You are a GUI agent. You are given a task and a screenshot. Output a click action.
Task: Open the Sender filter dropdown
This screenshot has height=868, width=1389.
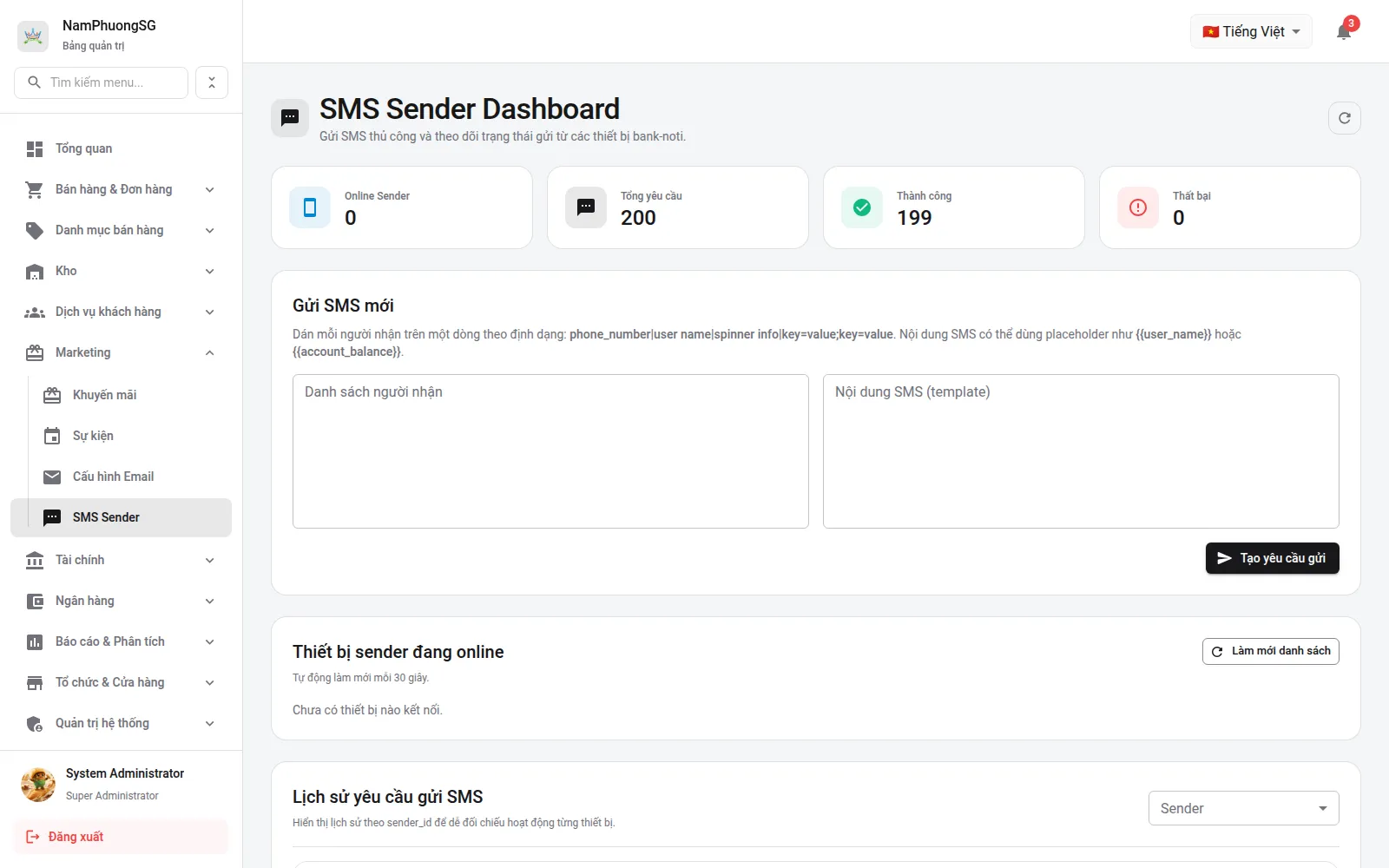tap(1243, 808)
